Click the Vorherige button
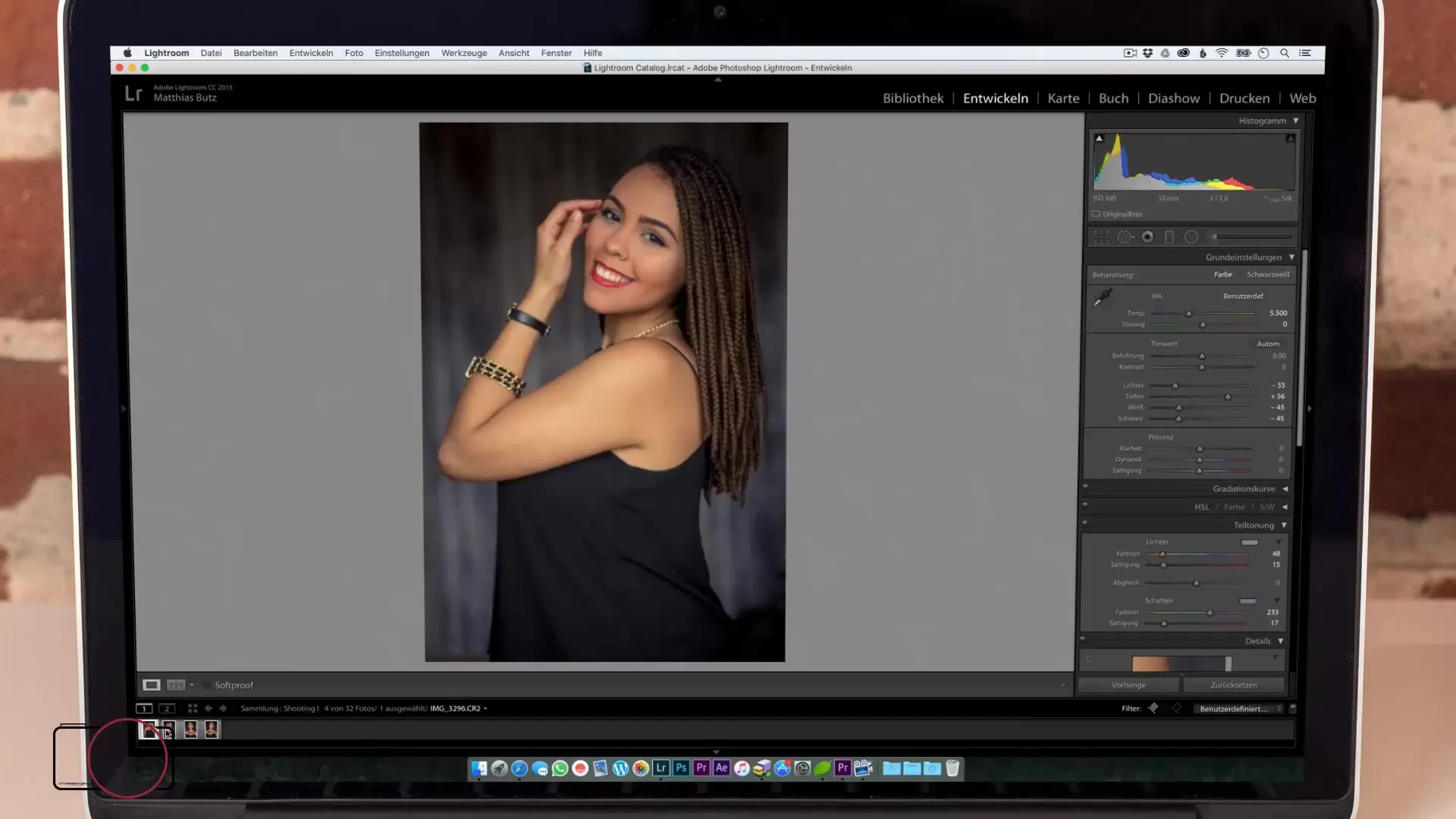The width and height of the screenshot is (1456, 819). (x=1128, y=685)
